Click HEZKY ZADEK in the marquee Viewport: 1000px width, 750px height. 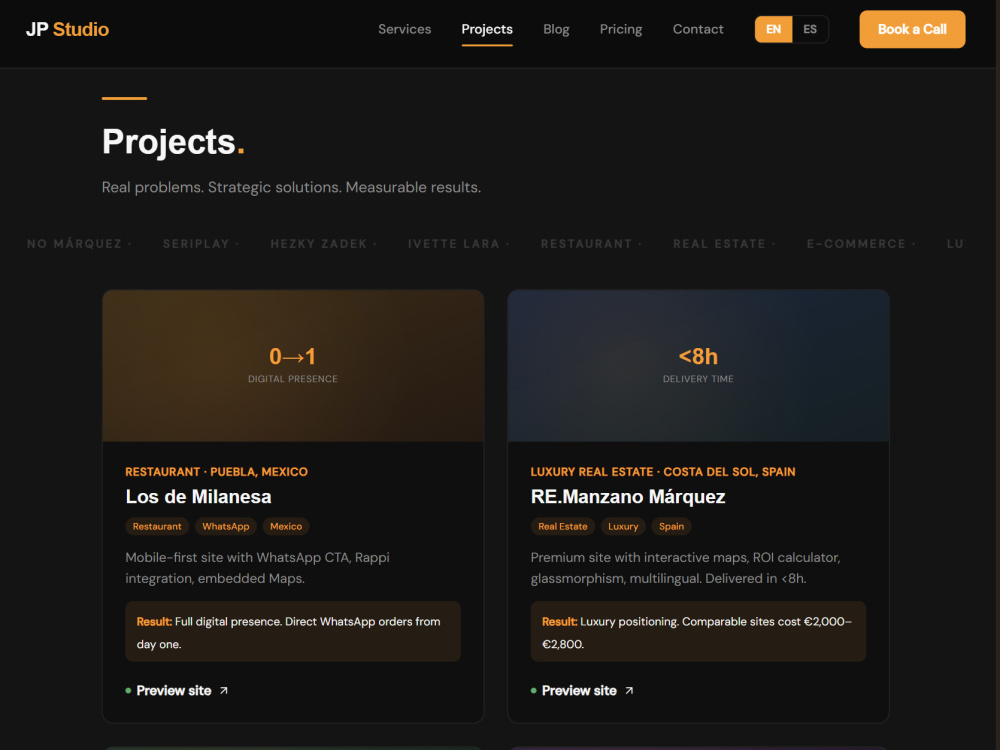click(x=319, y=244)
